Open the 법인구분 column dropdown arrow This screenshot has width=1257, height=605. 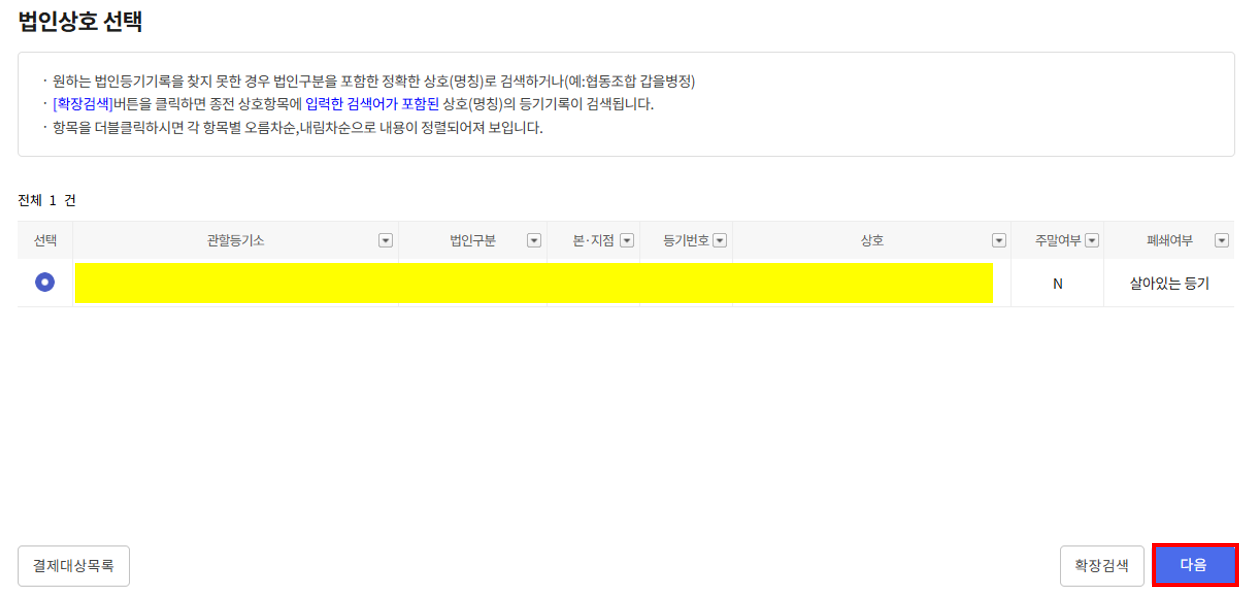tap(534, 241)
